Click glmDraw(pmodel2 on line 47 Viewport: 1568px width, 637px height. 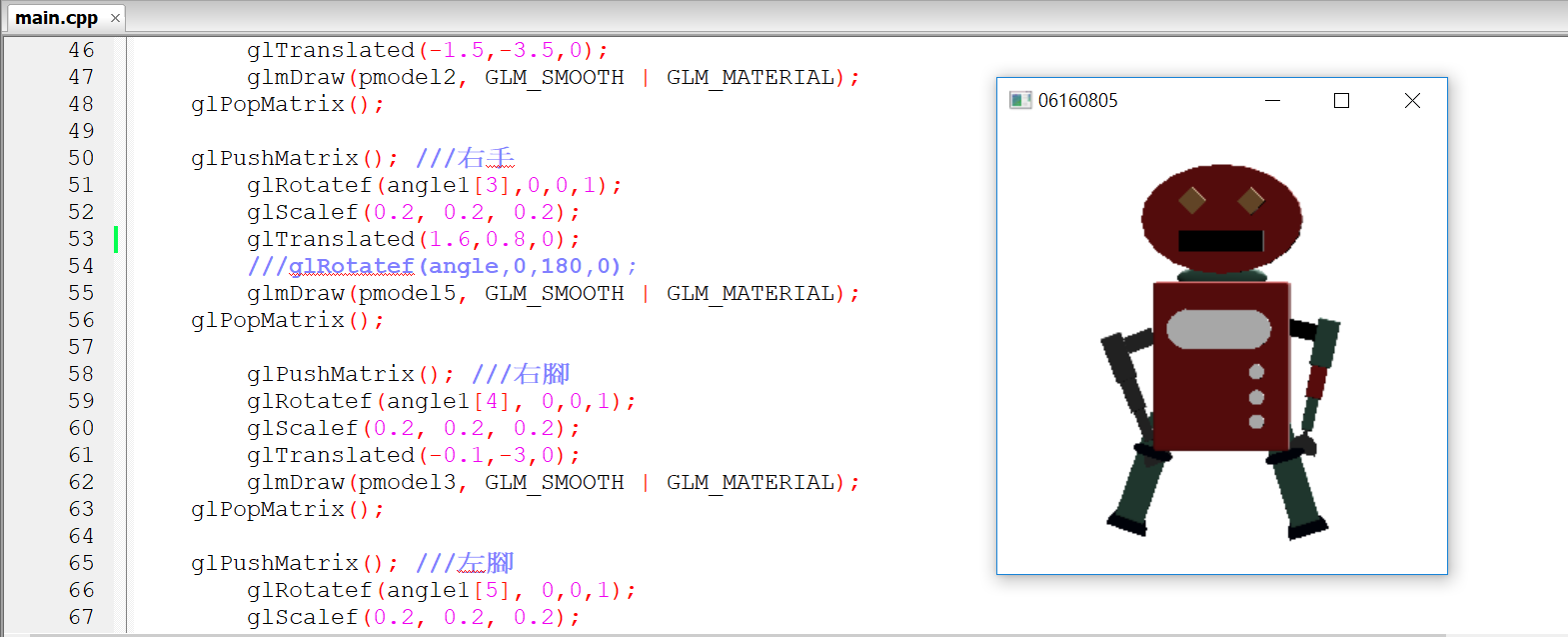pos(353,77)
